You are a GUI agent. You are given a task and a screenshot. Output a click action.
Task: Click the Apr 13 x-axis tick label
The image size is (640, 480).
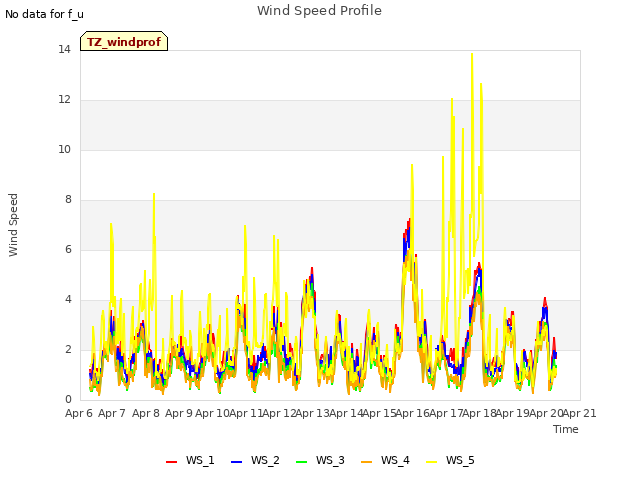click(312, 413)
